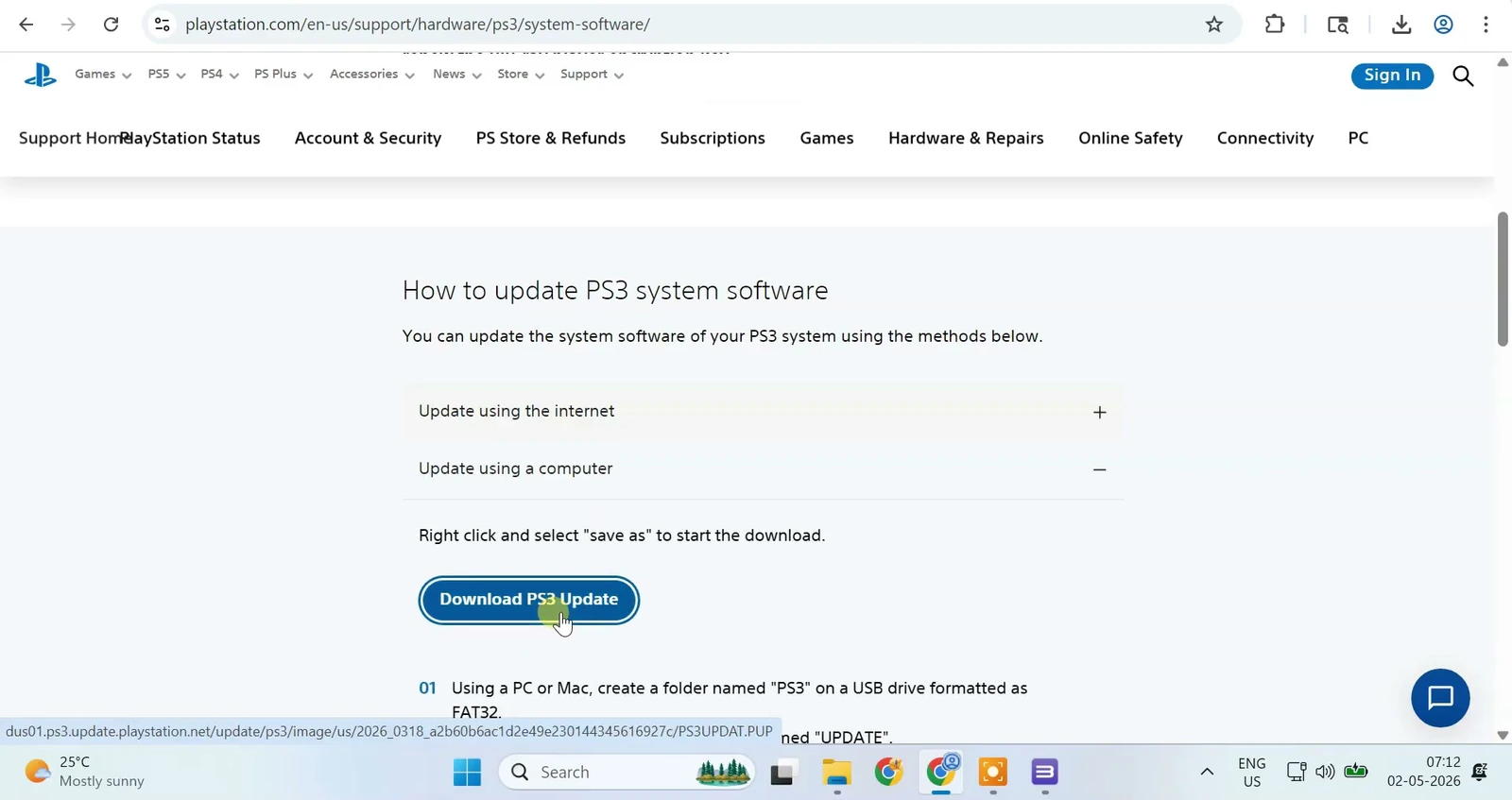Click the Download PS3 Update button
This screenshot has width=1512, height=800.
(529, 600)
